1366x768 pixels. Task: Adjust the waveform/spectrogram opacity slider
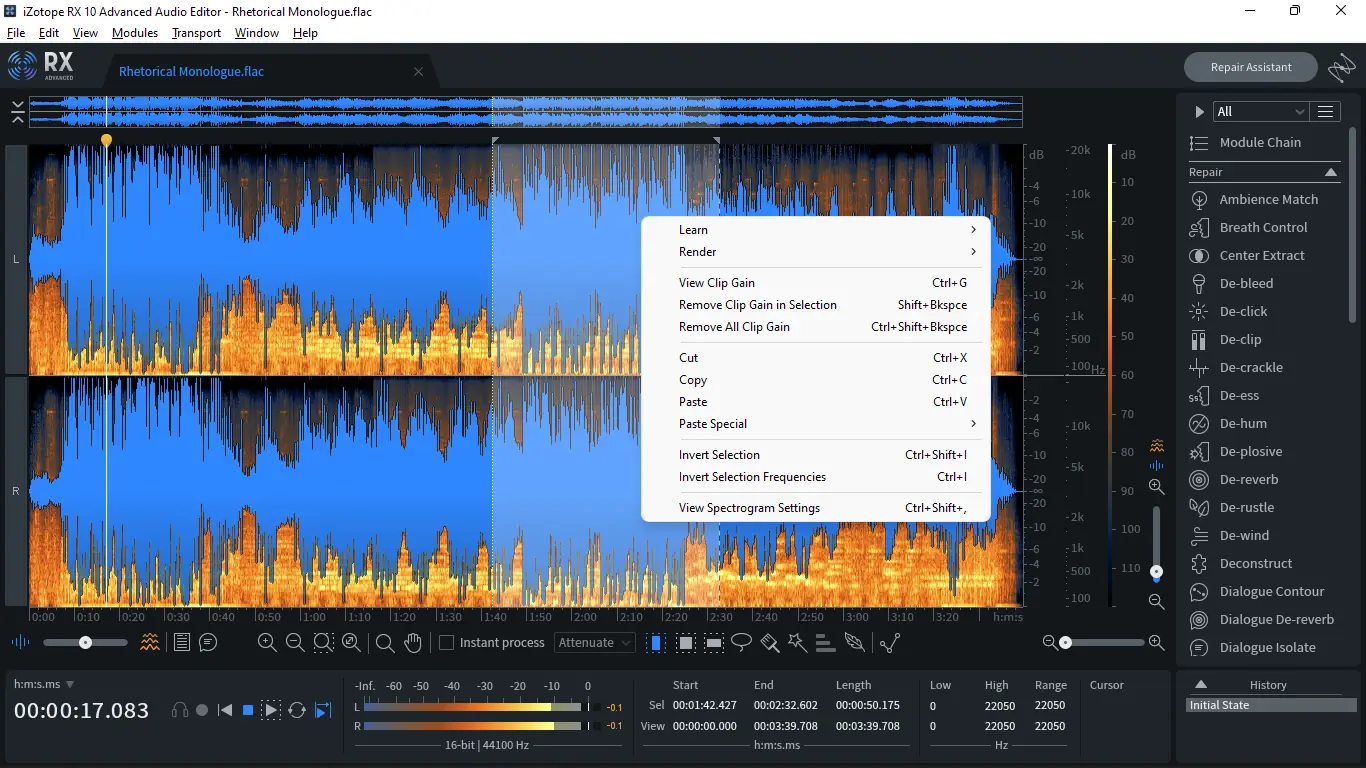(86, 643)
